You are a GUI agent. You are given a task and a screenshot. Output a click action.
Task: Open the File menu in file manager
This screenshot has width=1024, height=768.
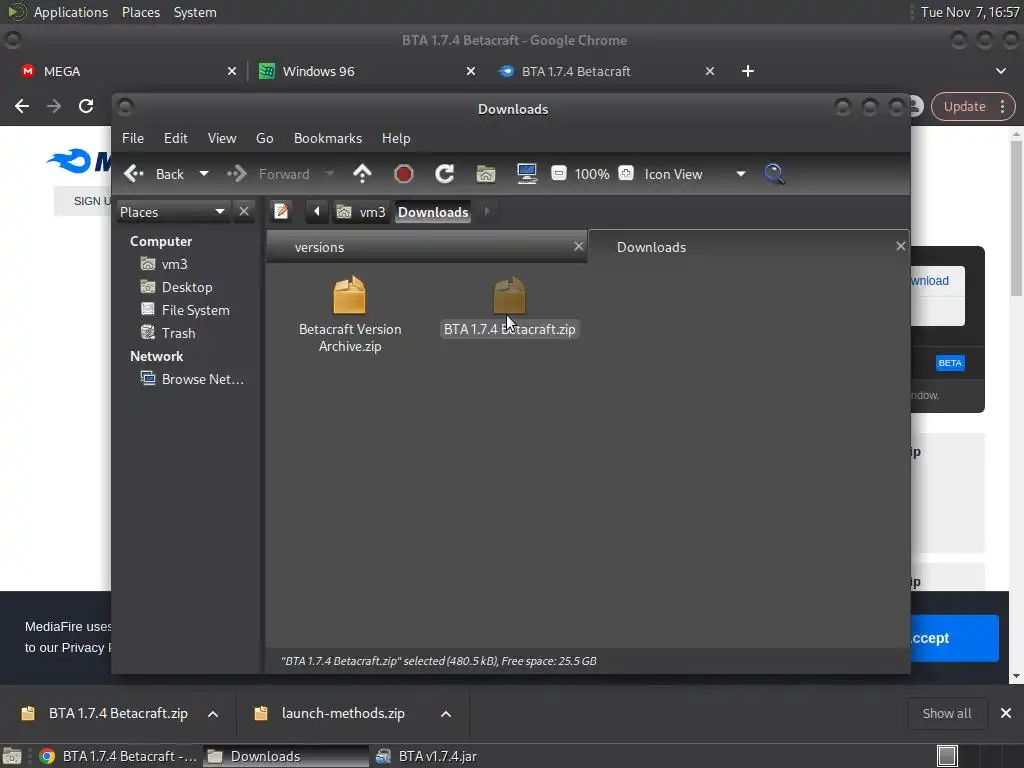tap(133, 138)
